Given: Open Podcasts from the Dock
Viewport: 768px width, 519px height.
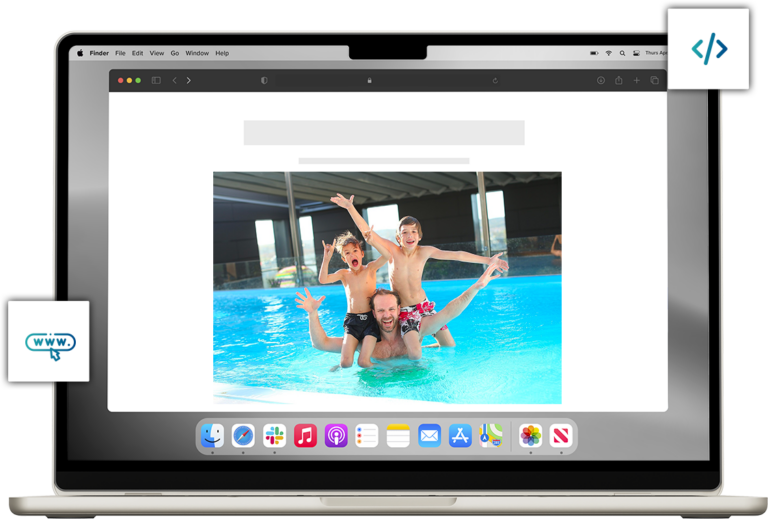Looking at the screenshot, I should (336, 435).
